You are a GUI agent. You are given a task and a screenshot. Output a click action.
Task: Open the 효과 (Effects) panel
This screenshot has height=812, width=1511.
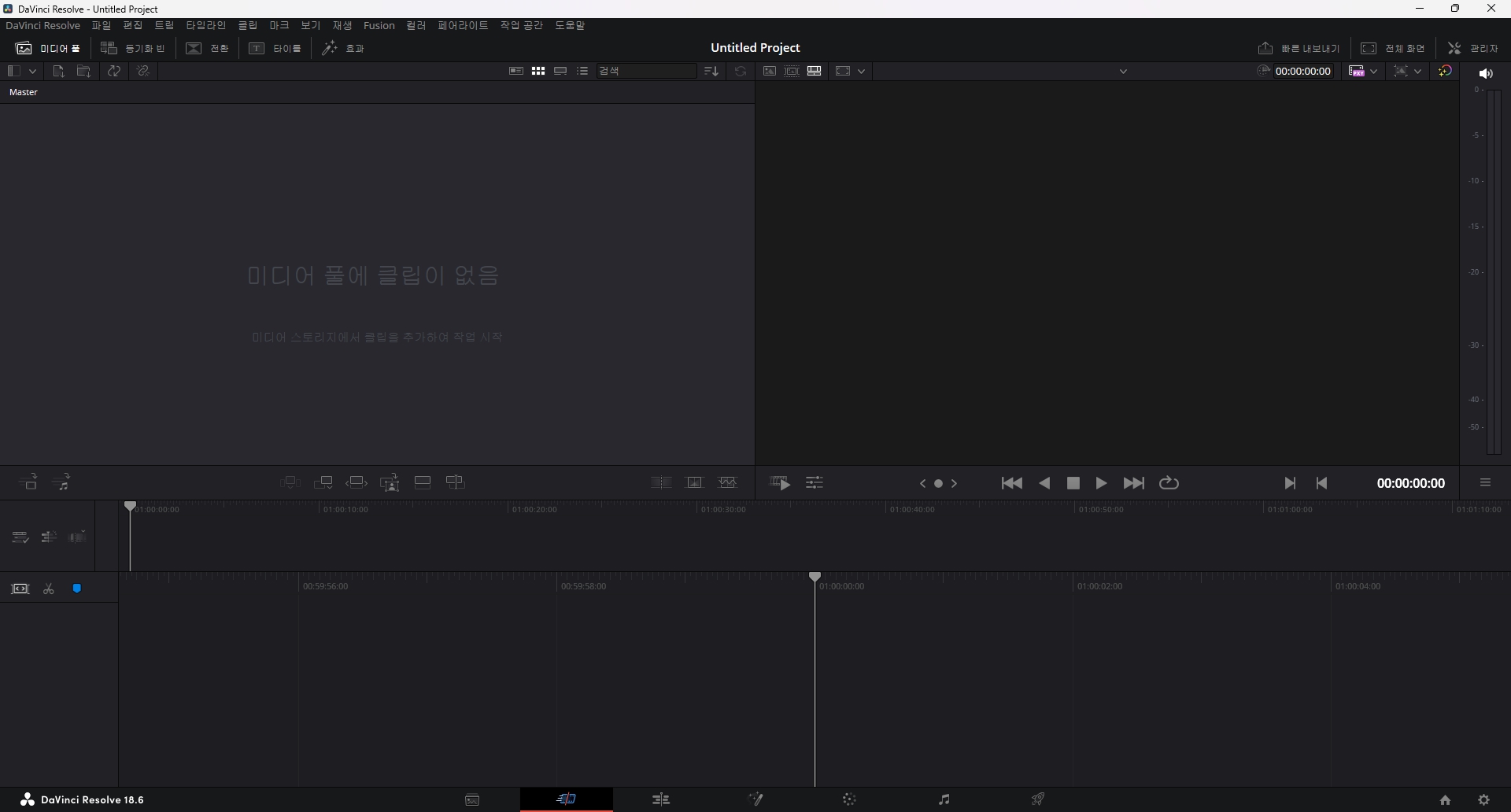pos(343,48)
